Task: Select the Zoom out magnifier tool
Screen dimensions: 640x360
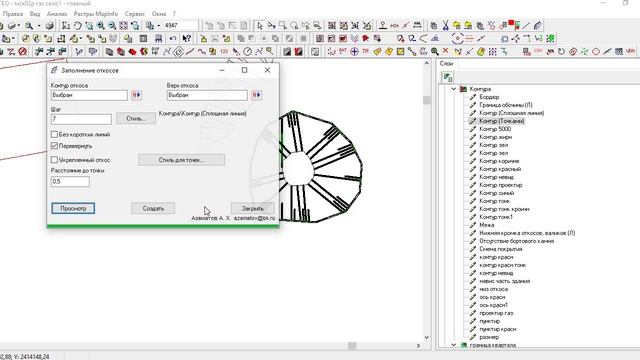Action: [x=112, y=26]
